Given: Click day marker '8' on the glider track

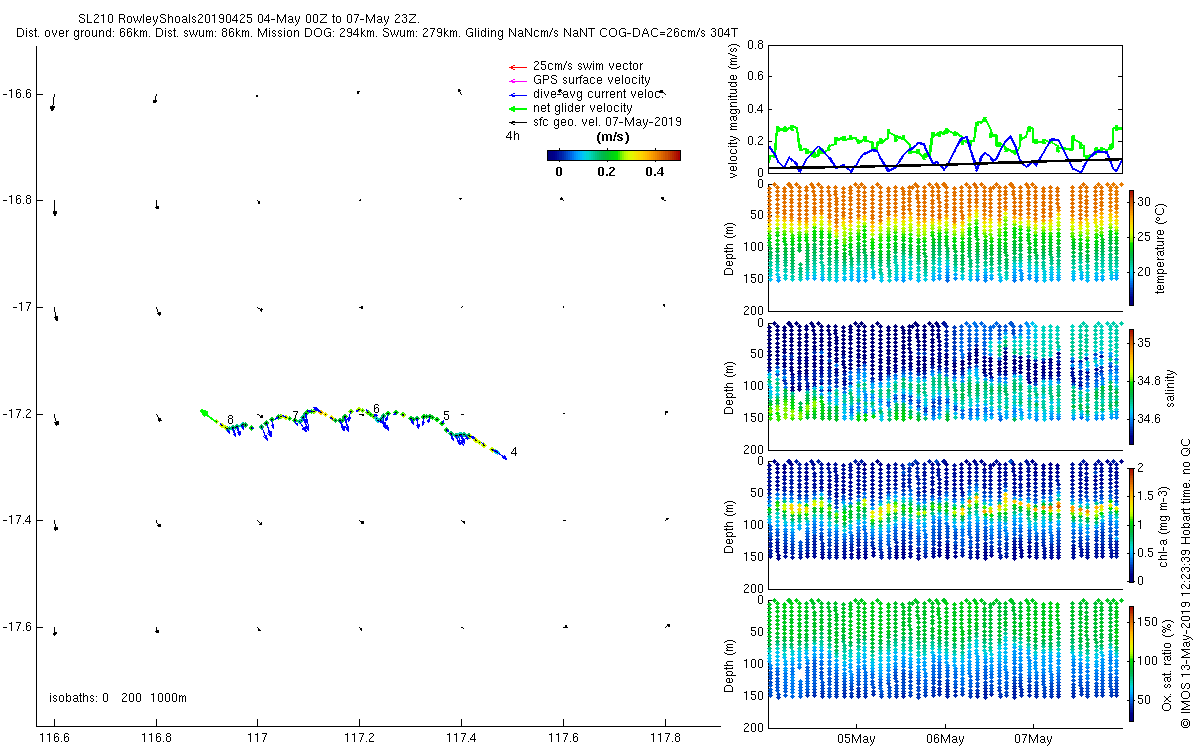Looking at the screenshot, I should pyautogui.click(x=230, y=420).
